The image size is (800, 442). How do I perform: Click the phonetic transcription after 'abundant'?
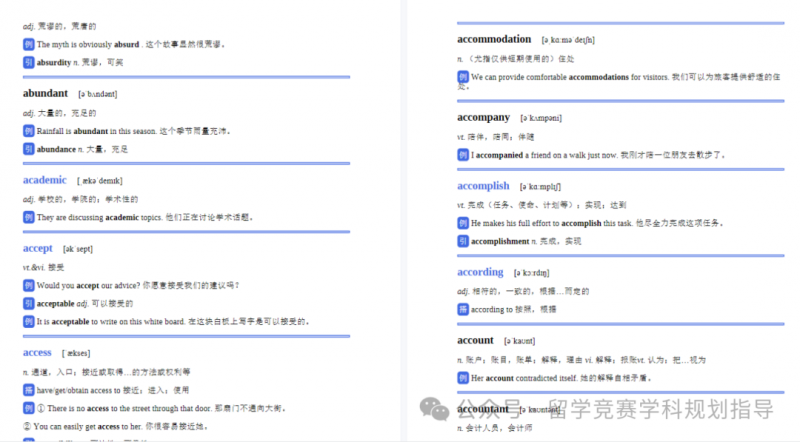pyautogui.click(x=97, y=94)
